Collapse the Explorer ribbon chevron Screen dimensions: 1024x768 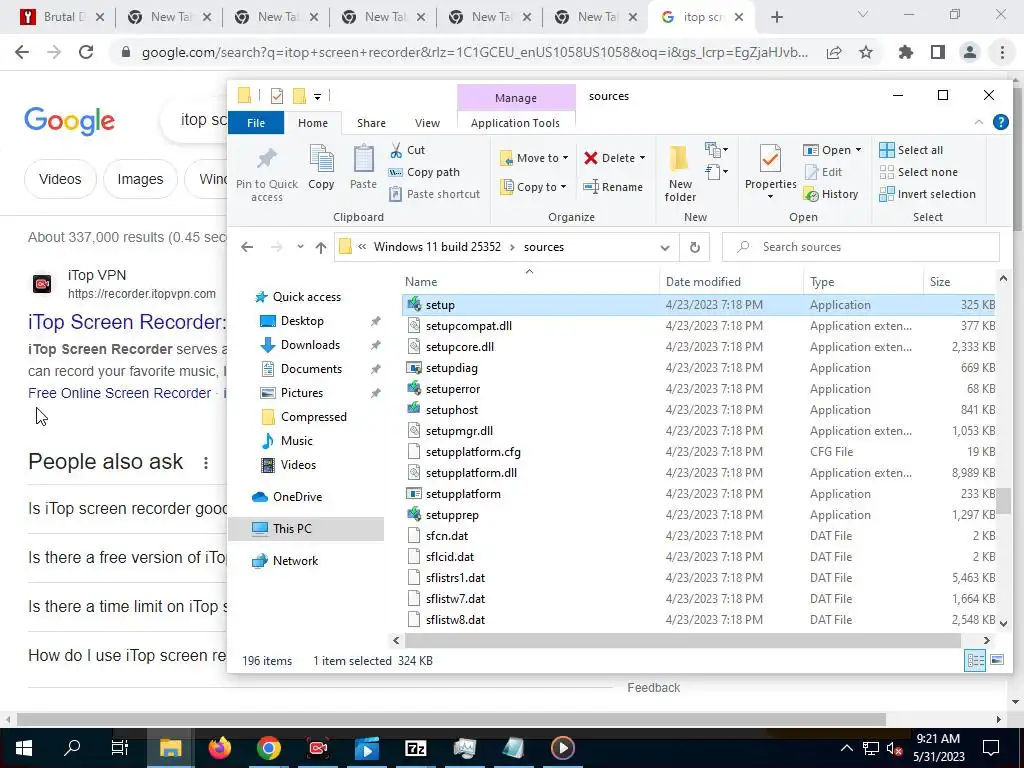(978, 122)
